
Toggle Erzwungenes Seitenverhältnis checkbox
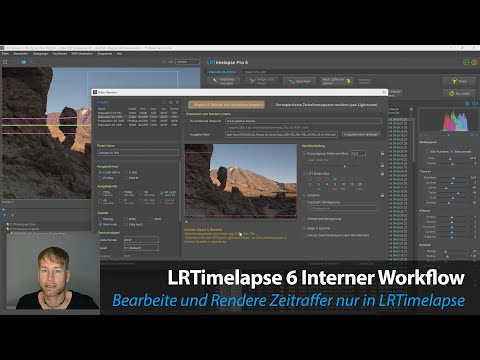[x=304, y=154]
